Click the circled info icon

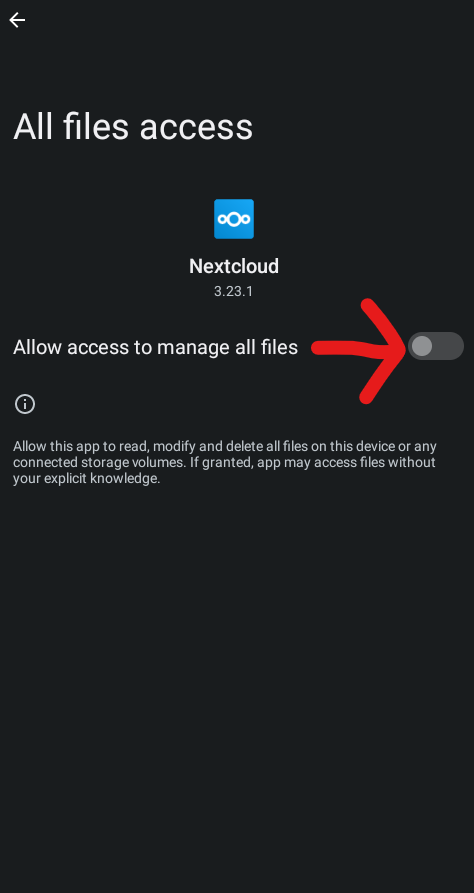[x=25, y=404]
